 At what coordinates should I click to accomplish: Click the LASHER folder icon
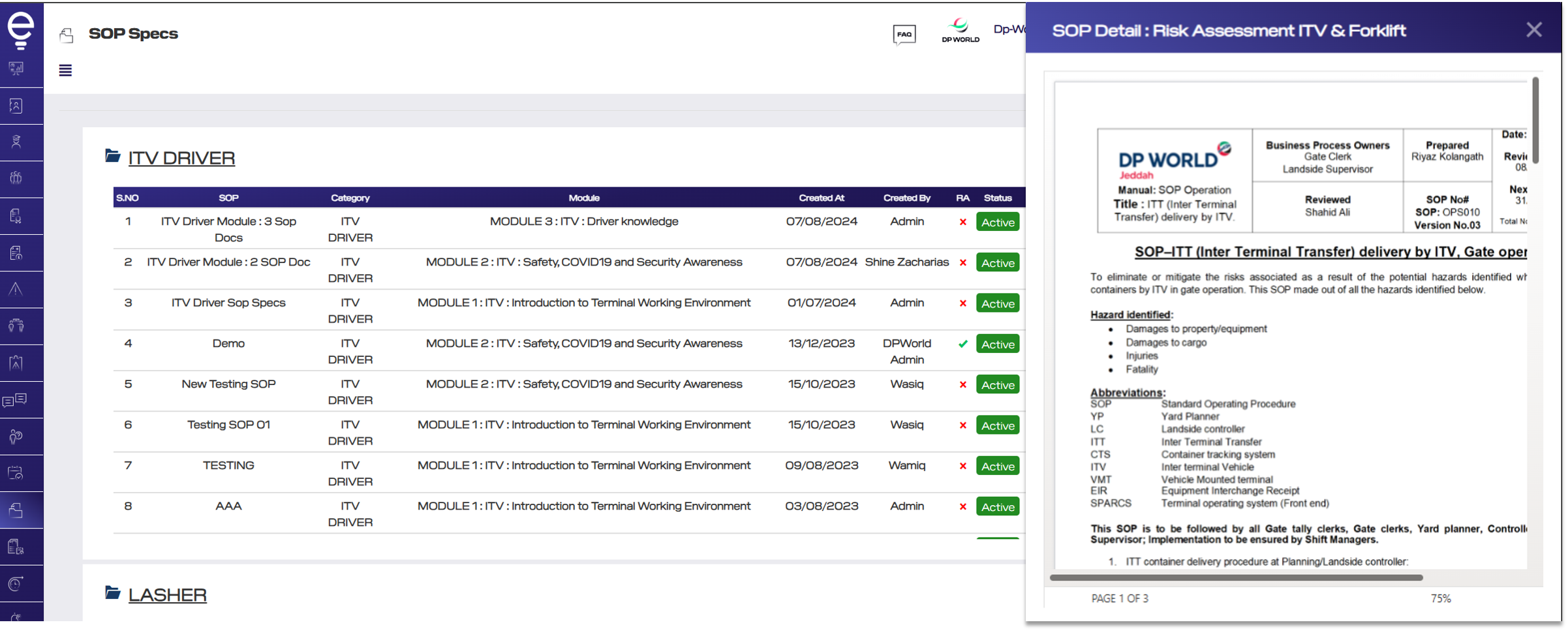click(113, 593)
